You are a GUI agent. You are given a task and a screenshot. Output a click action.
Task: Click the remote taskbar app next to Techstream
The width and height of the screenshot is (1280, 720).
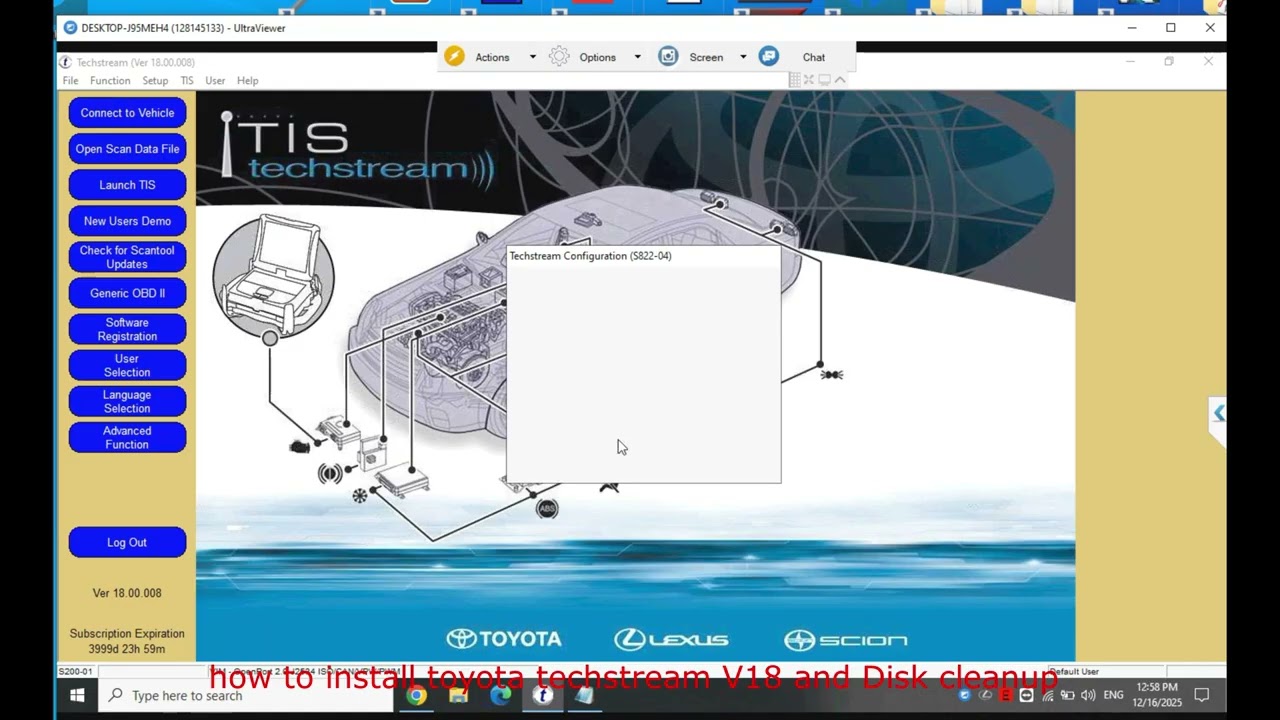(x=585, y=695)
